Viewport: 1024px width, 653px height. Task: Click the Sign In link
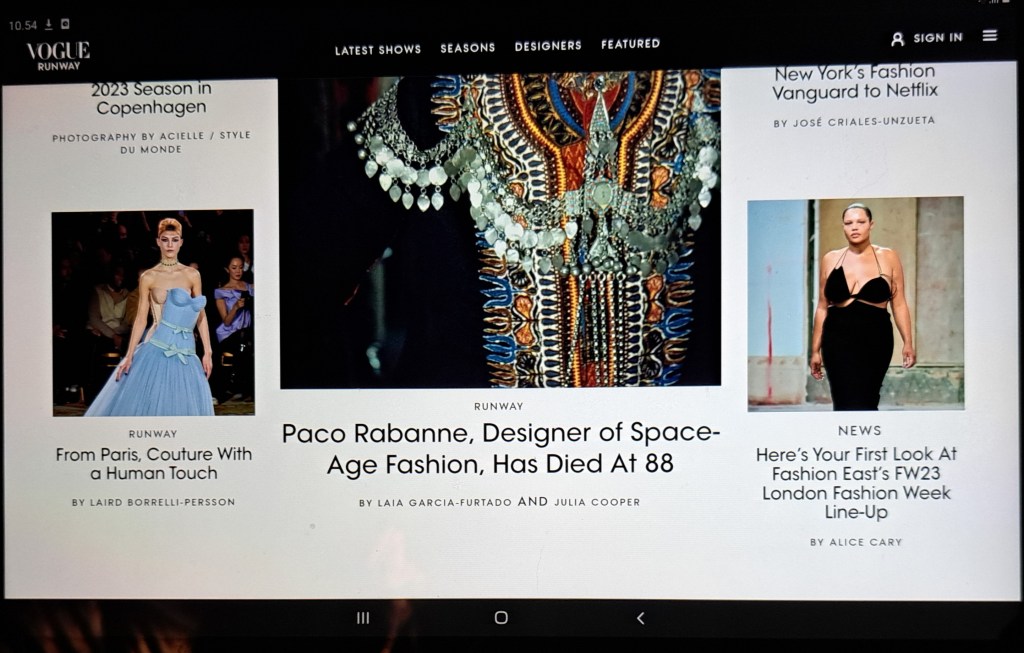[x=937, y=38]
